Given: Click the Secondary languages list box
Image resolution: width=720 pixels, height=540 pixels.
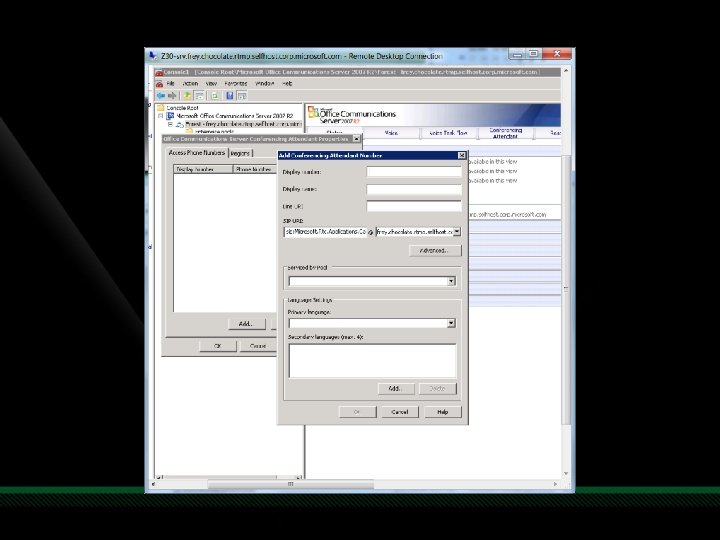Looking at the screenshot, I should [x=372, y=361].
